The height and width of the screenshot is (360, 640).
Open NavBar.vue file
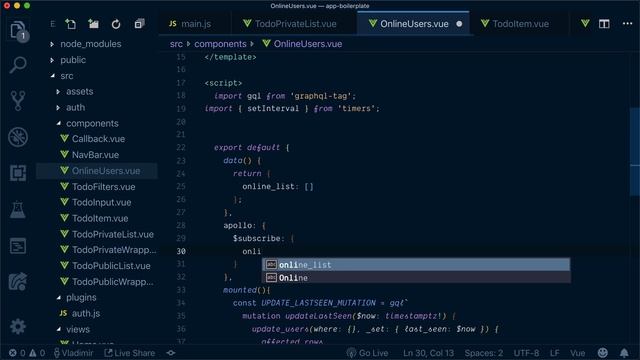coord(97,155)
